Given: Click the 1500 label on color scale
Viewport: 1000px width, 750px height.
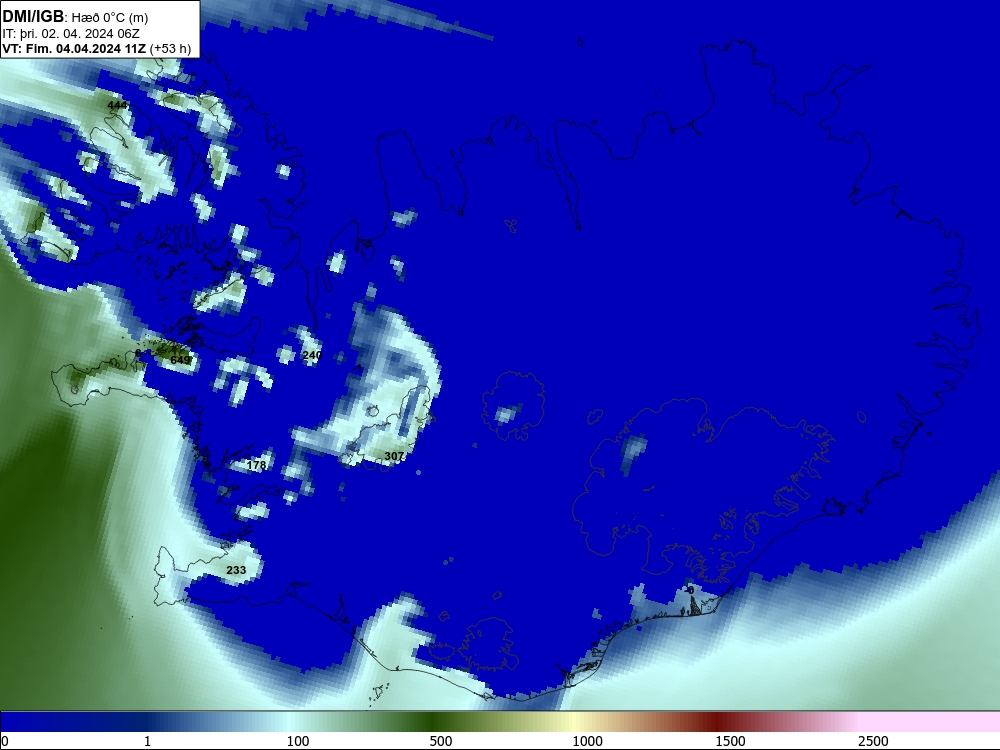Looking at the screenshot, I should 731,741.
